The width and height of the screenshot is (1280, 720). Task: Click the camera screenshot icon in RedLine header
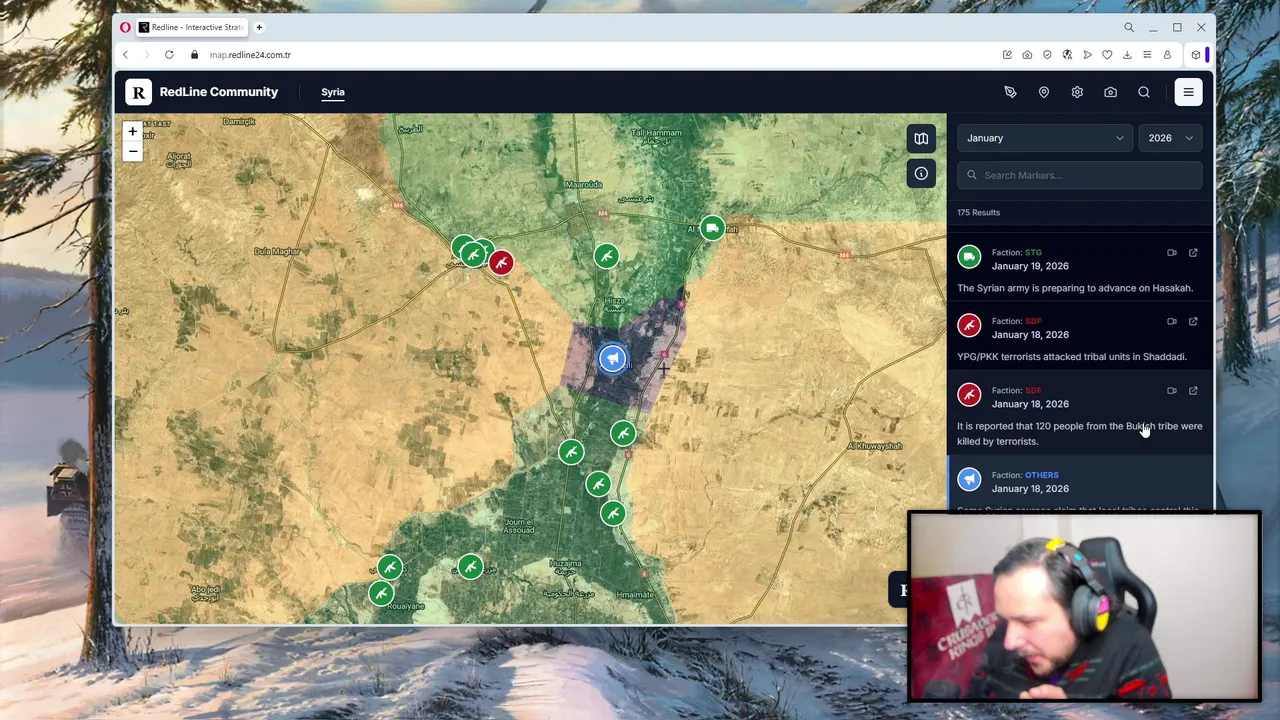coord(1110,92)
